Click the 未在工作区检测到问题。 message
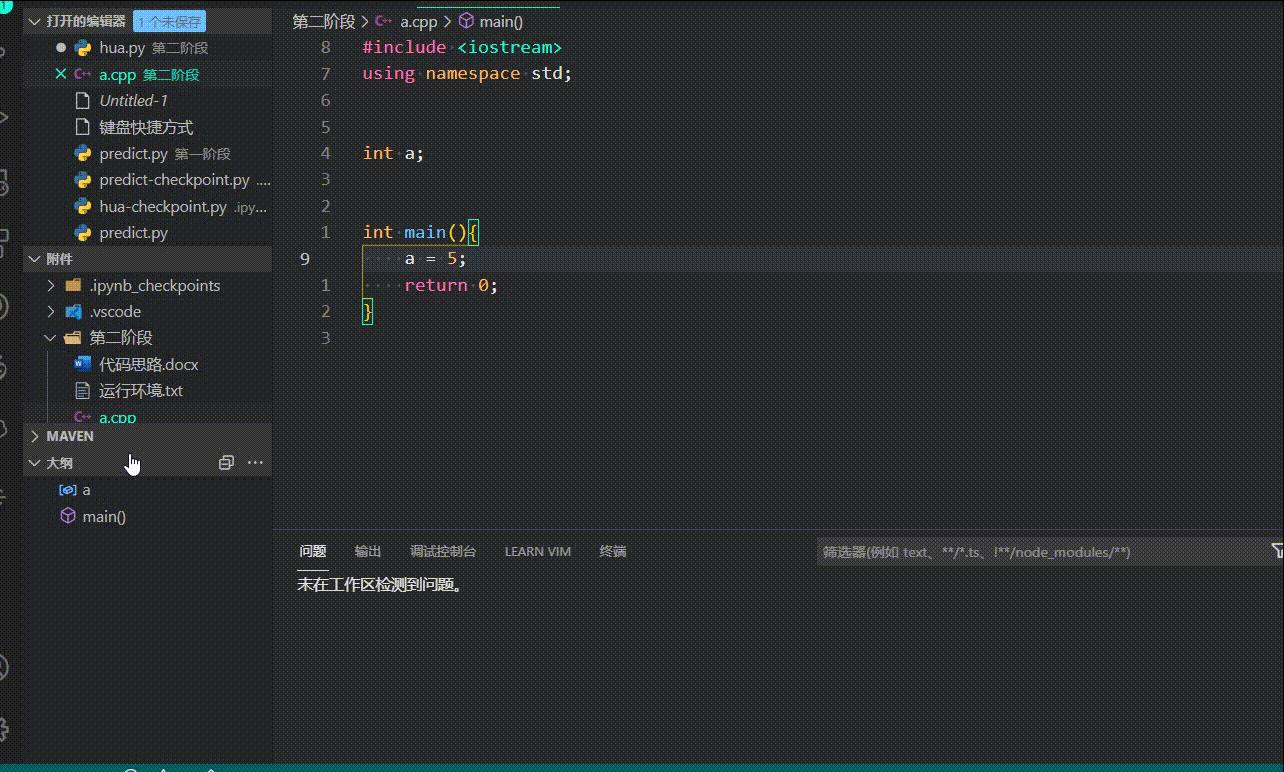 pos(381,585)
